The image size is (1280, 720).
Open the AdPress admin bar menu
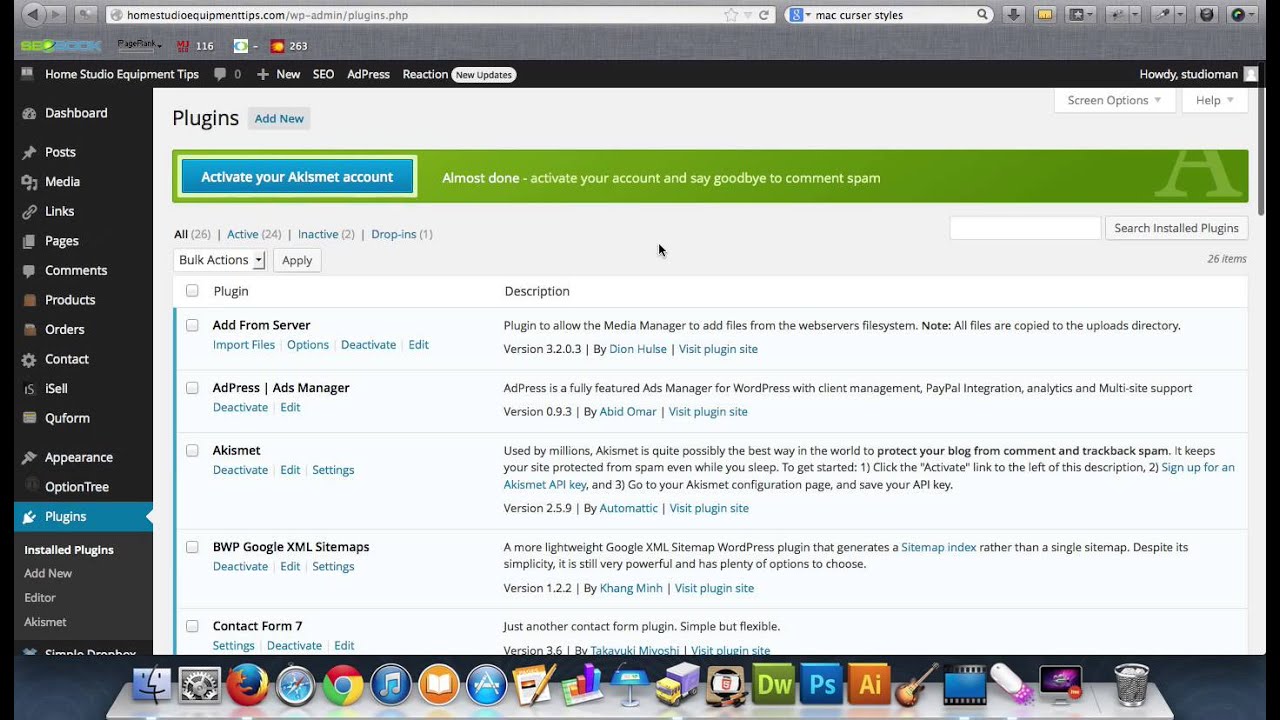[368, 74]
